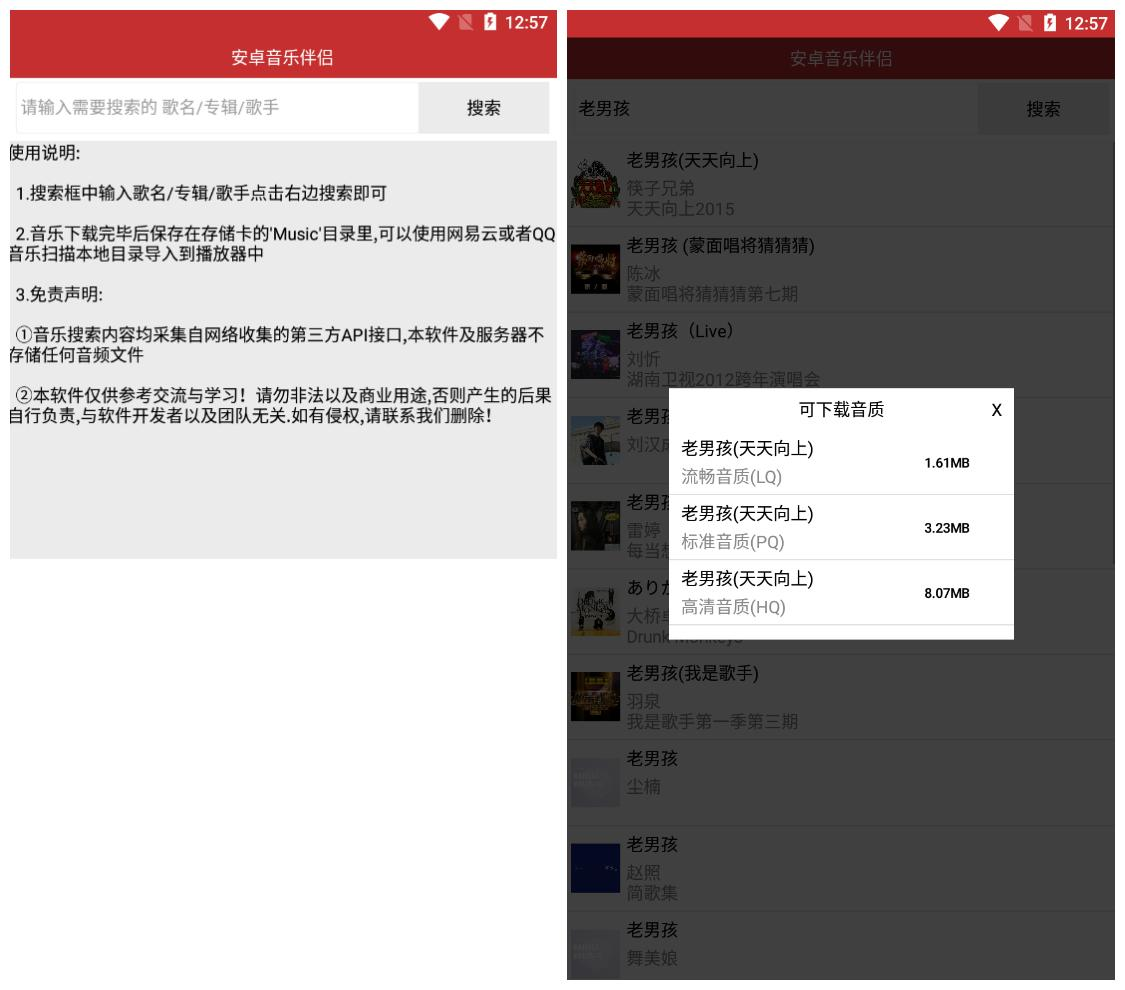This screenshot has height=990, width=1125.
Task: Download the 流畅音质(LQ) version of 老男孩
Action: (x=840, y=463)
